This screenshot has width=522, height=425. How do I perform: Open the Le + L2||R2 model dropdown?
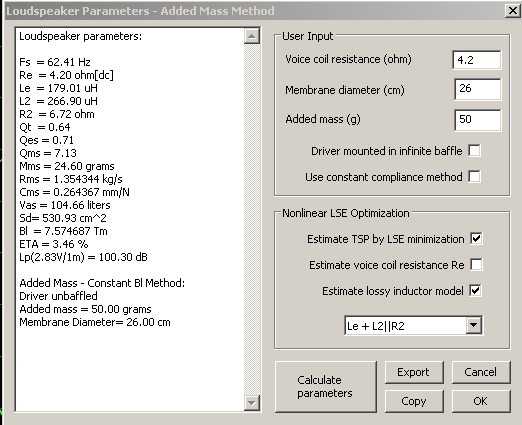click(474, 325)
